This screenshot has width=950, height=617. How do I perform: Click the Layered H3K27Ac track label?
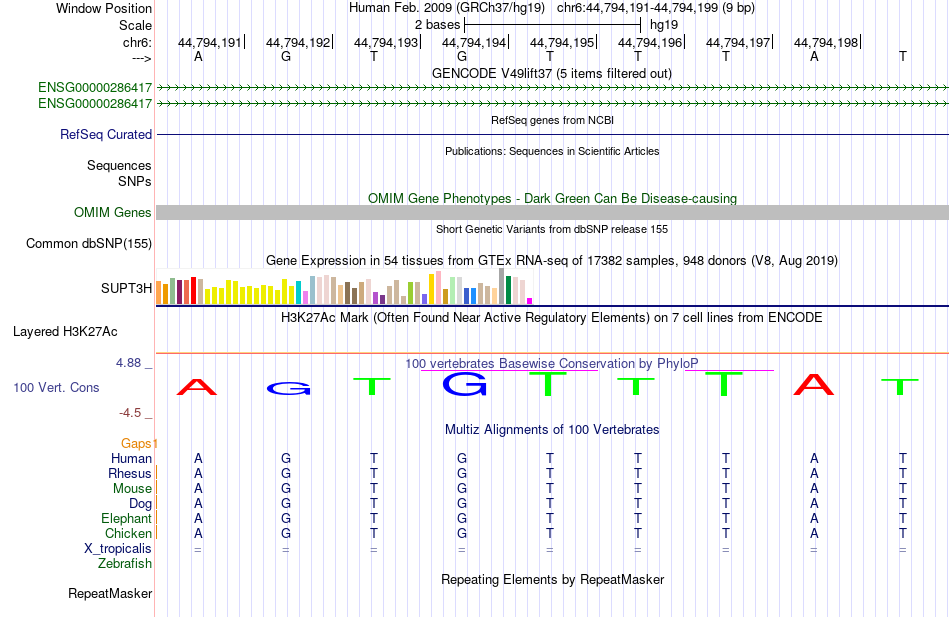65,332
